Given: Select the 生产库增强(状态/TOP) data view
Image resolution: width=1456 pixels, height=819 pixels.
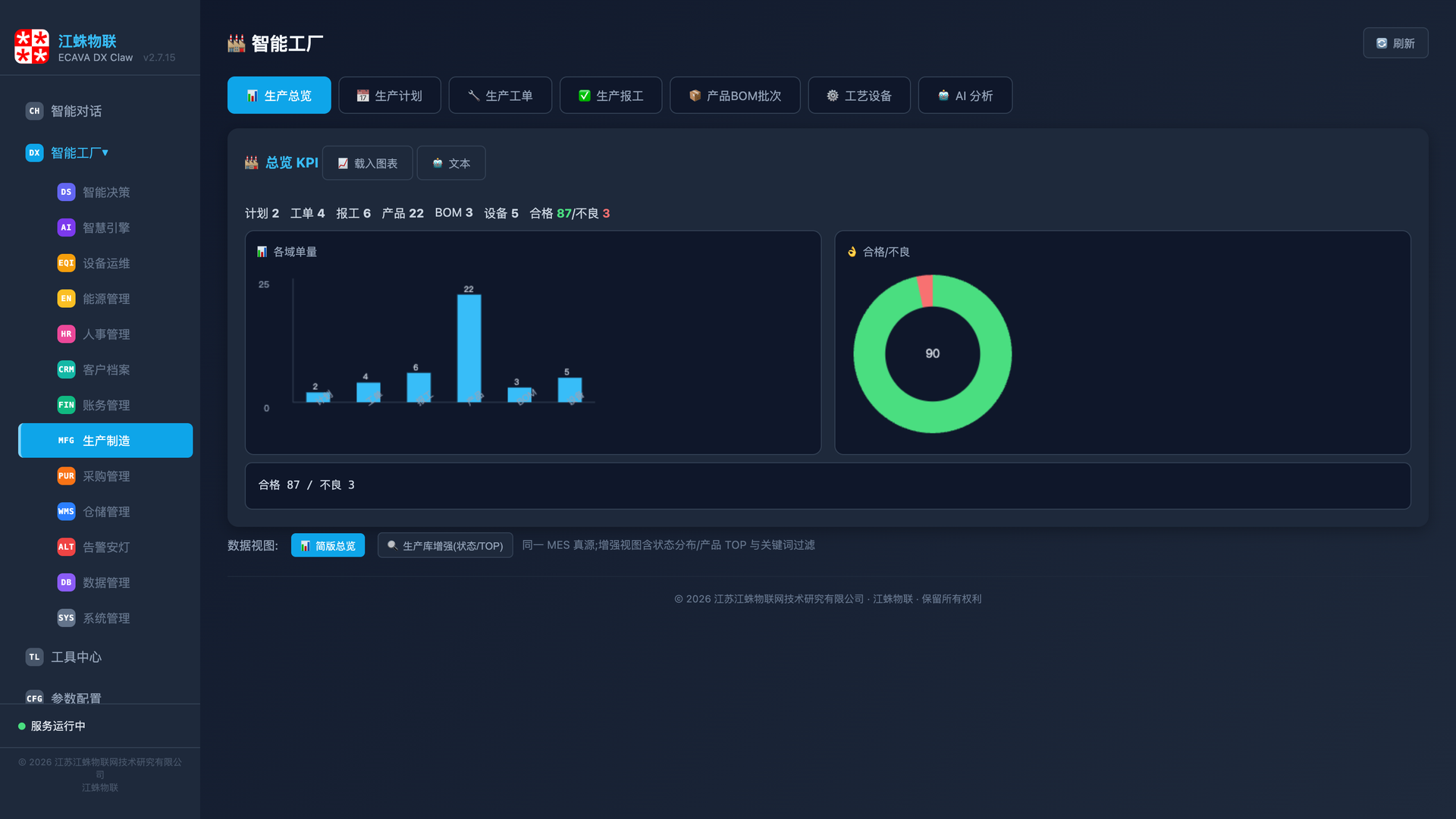Looking at the screenshot, I should click(x=445, y=545).
